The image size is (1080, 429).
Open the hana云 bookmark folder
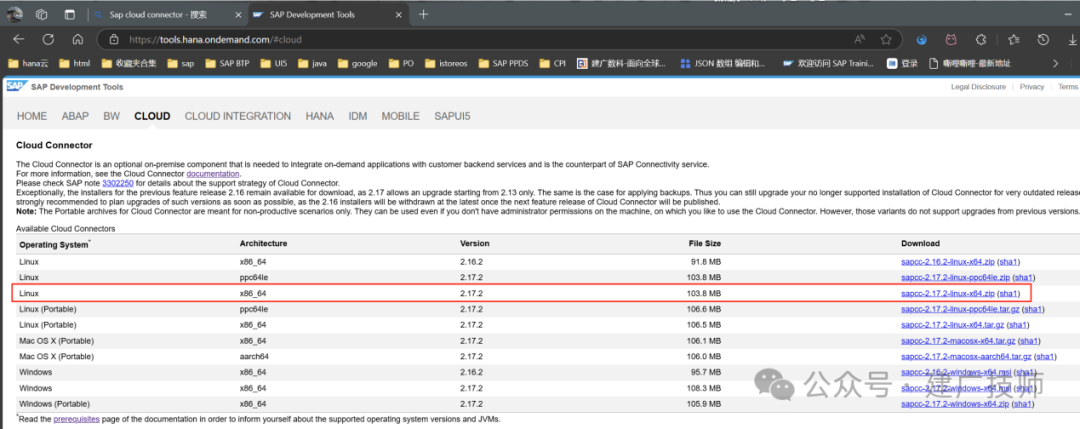(x=28, y=63)
